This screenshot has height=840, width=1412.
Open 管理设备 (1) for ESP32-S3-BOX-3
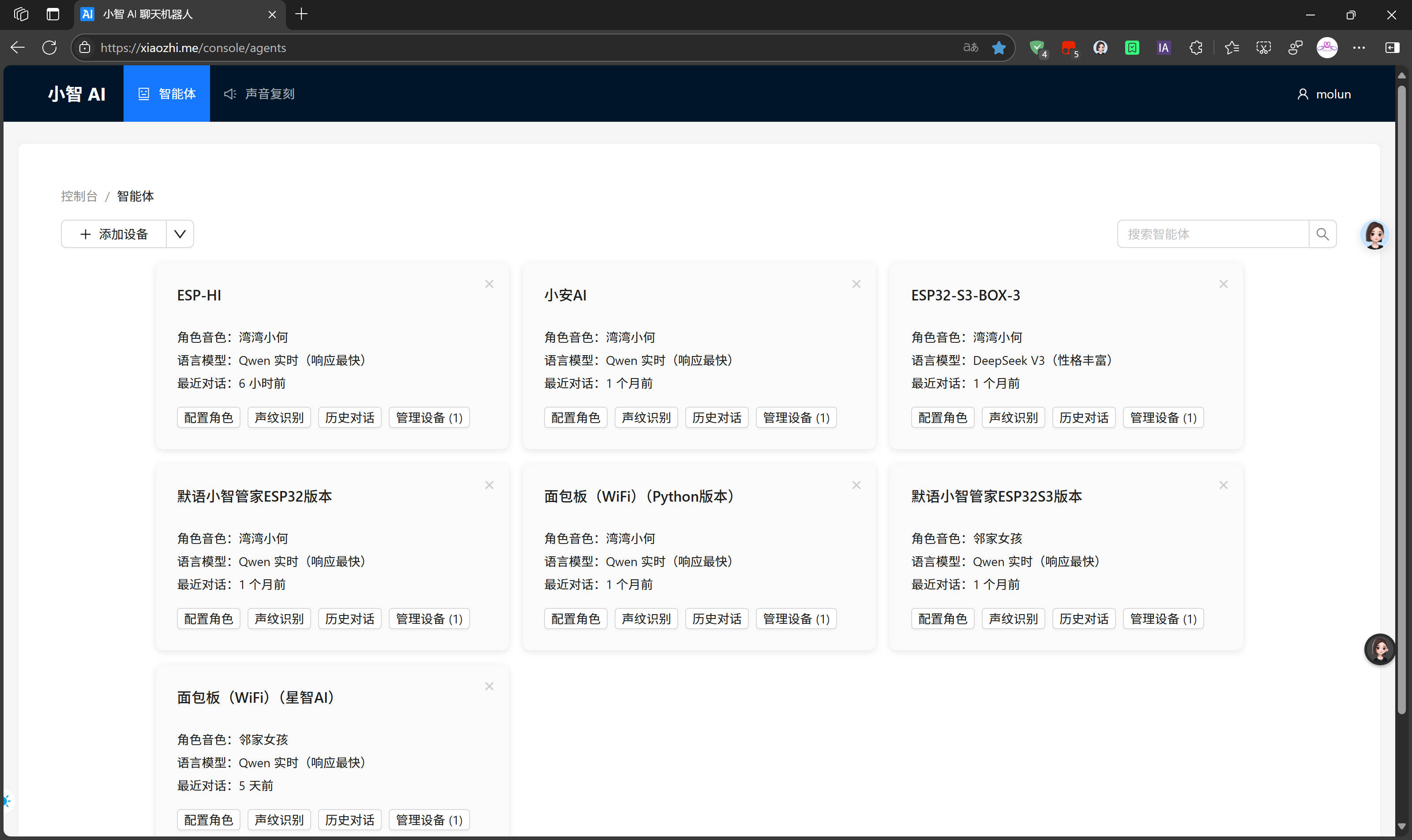coord(1164,418)
